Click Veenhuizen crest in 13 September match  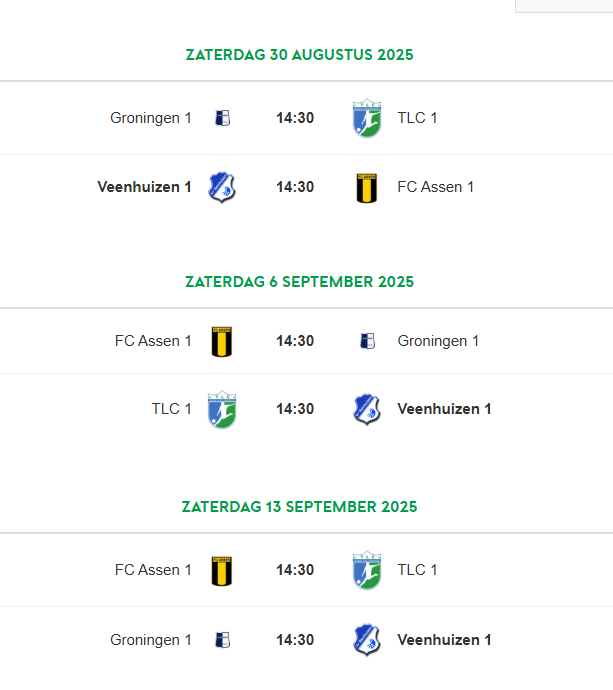coord(367,640)
